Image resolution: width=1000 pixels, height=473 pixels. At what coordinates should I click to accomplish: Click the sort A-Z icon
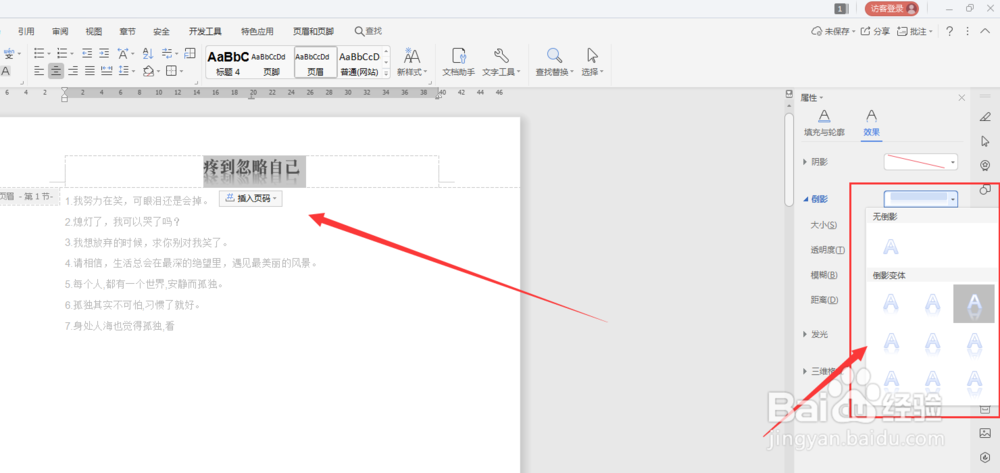148,53
